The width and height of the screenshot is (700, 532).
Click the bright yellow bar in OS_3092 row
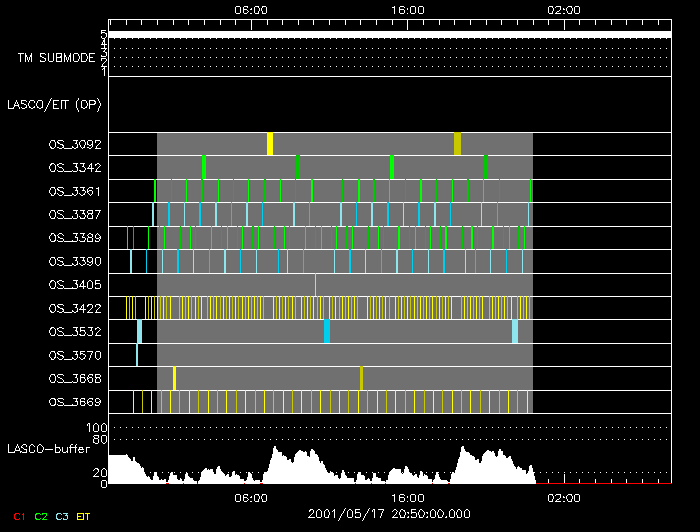coord(270,144)
